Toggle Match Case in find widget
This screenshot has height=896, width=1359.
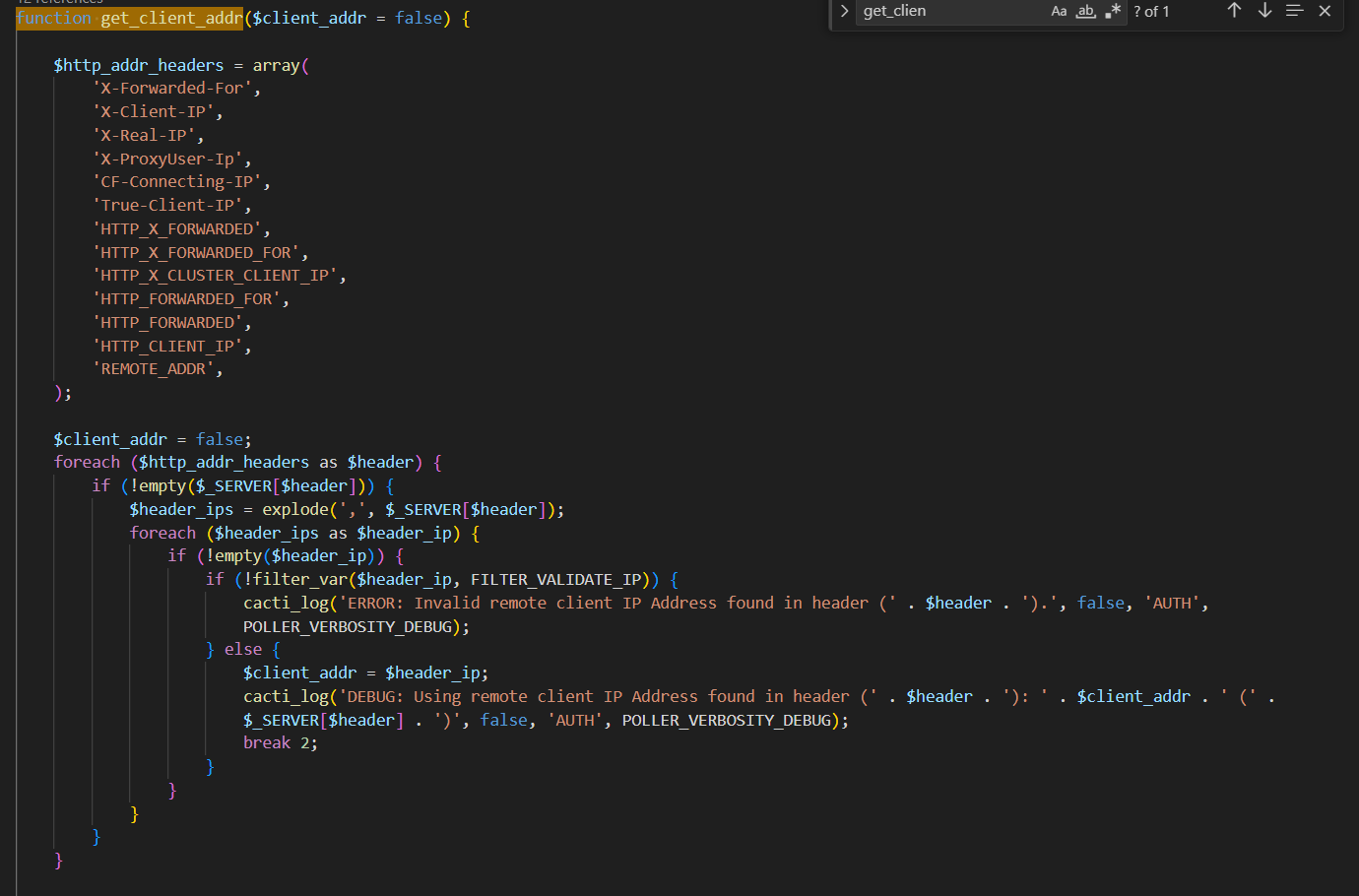pos(1059,11)
